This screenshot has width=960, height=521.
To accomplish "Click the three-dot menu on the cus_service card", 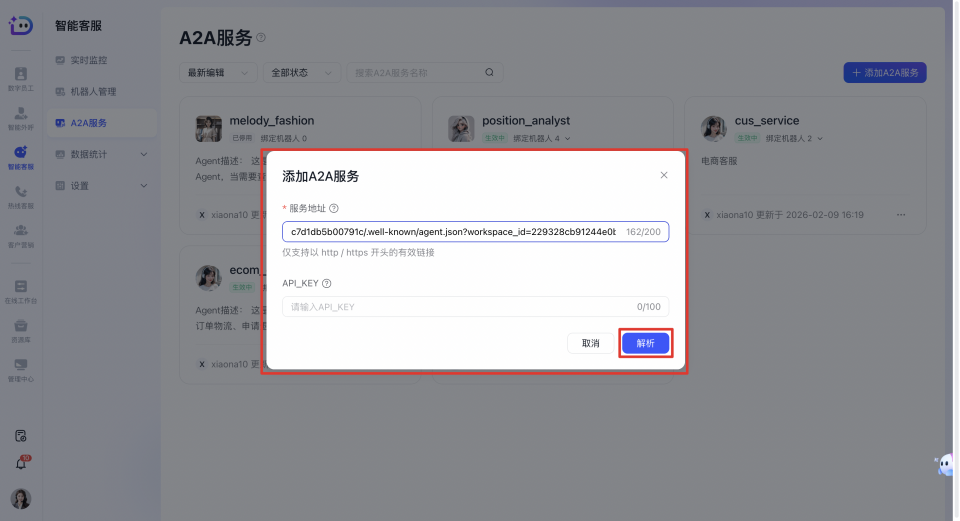I will 901,215.
